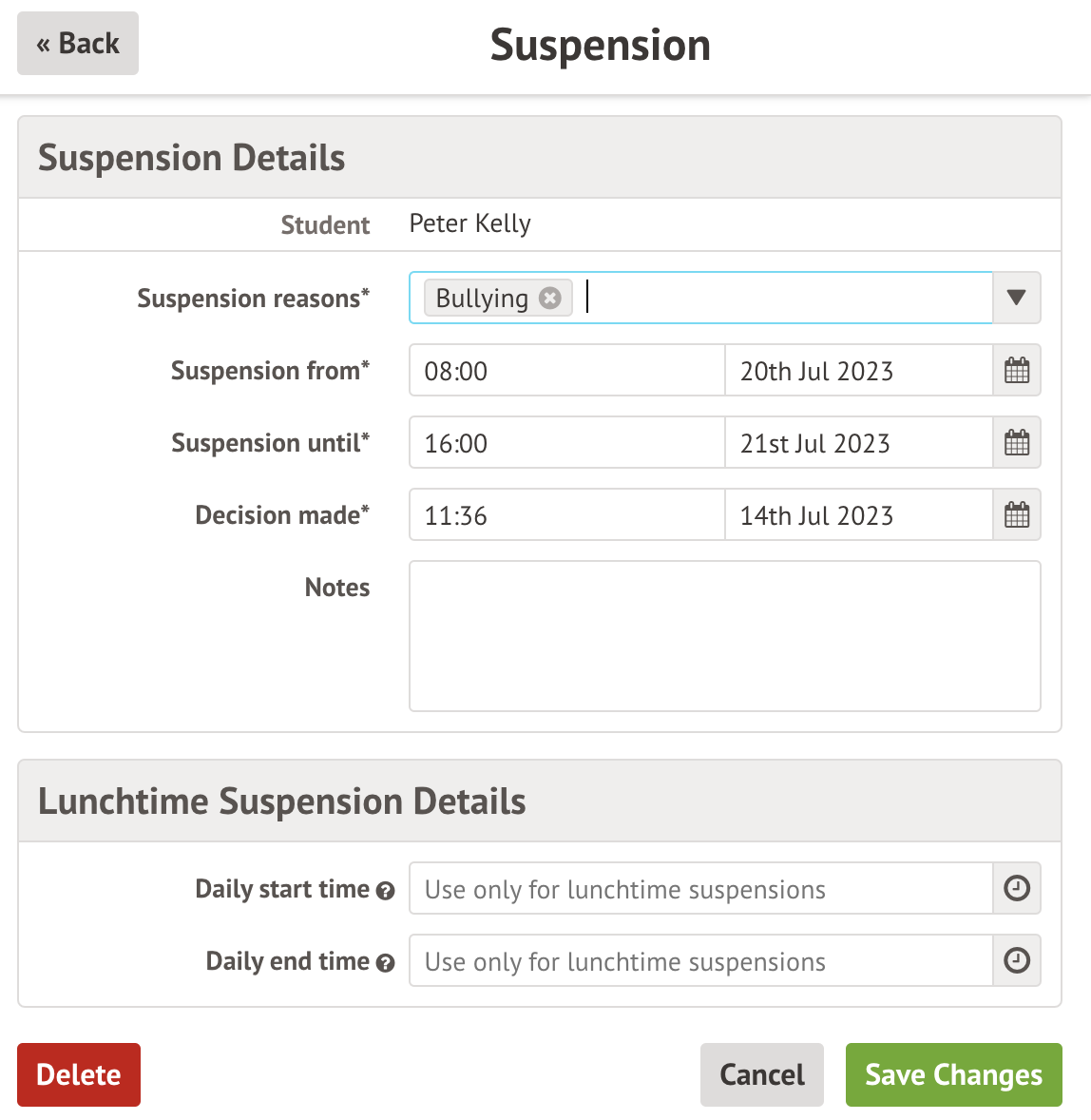Open the clock picker for Daily start time

point(1016,888)
